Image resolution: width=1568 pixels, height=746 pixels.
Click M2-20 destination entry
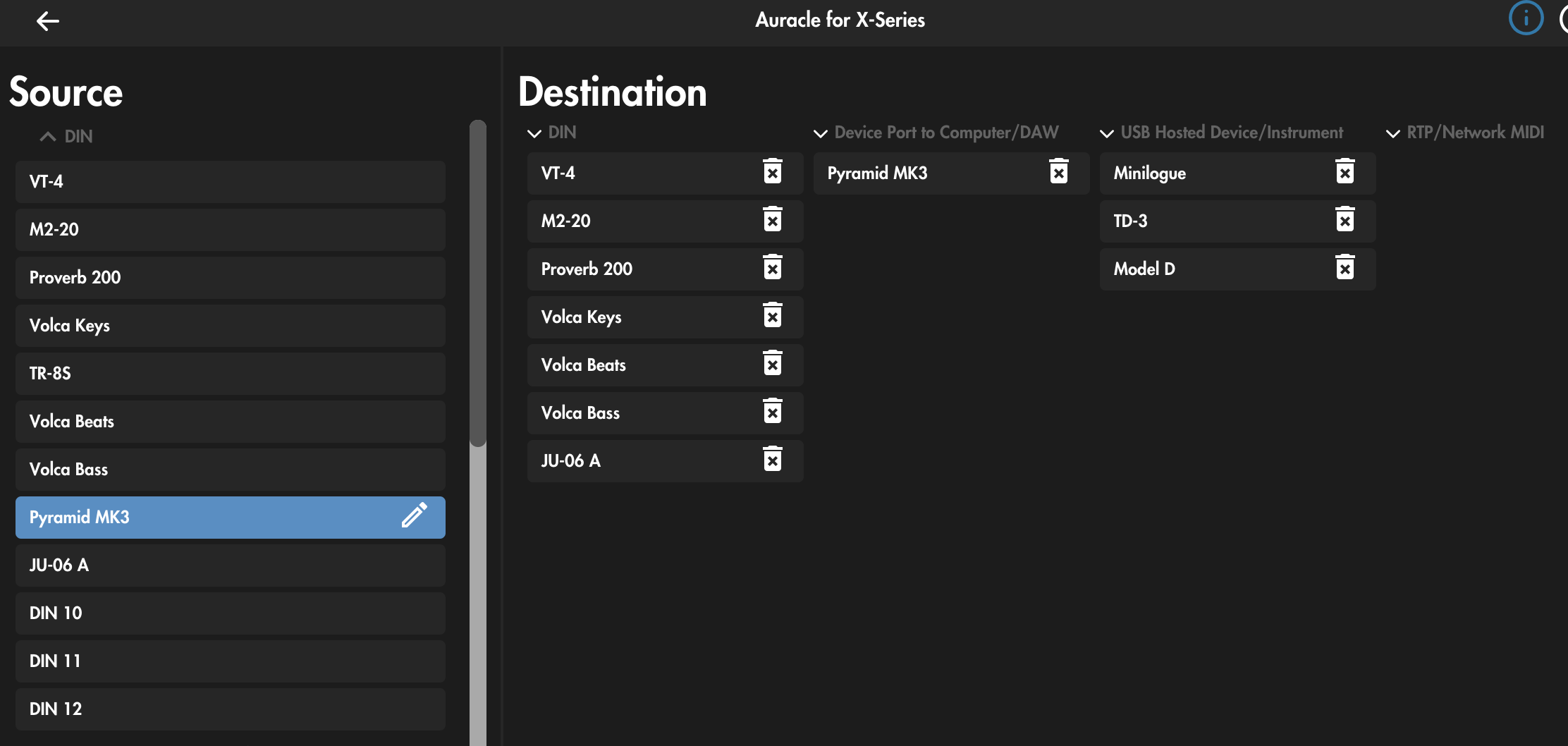point(666,221)
